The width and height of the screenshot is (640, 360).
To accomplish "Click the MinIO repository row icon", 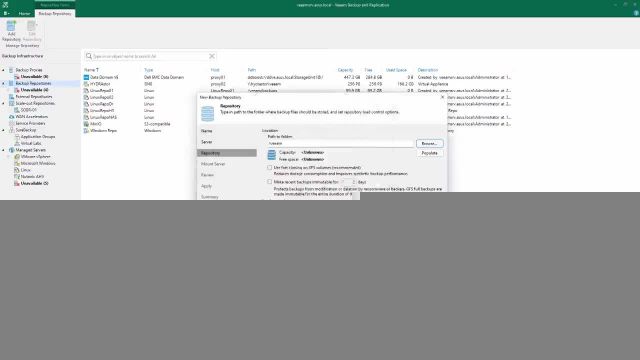I will click(x=86, y=124).
